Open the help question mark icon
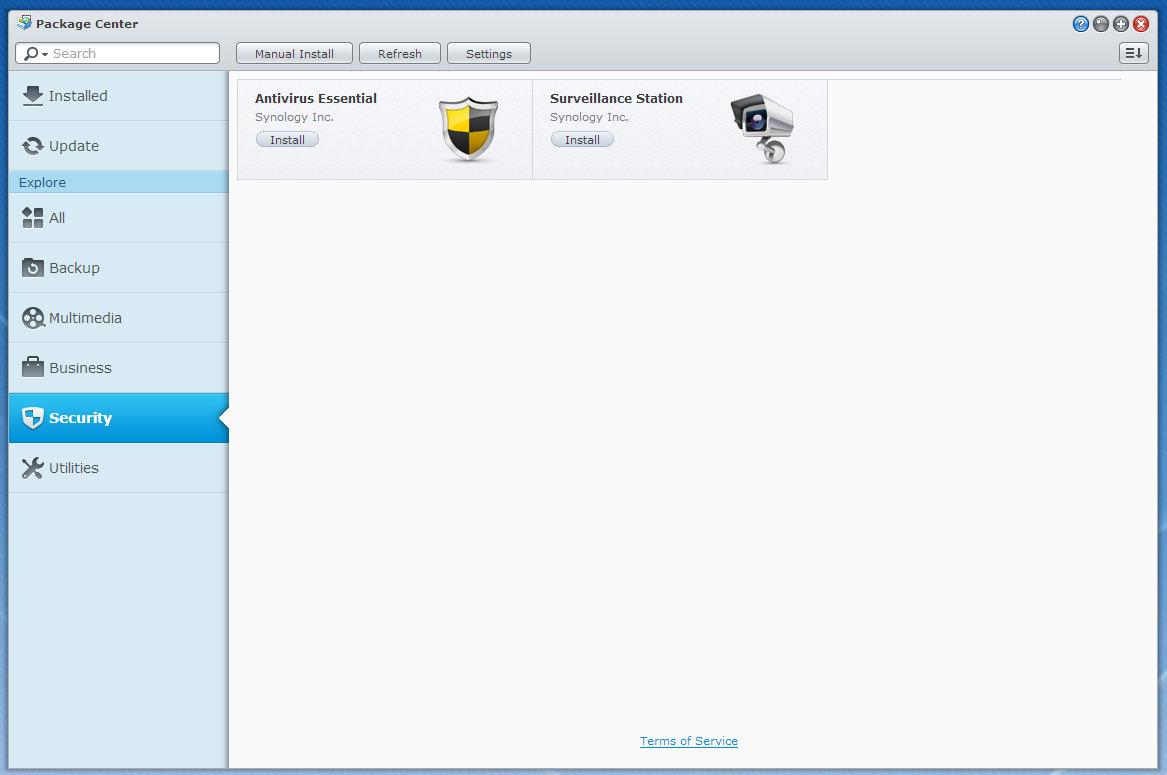Screen dimensions: 1167x775 1081,24
